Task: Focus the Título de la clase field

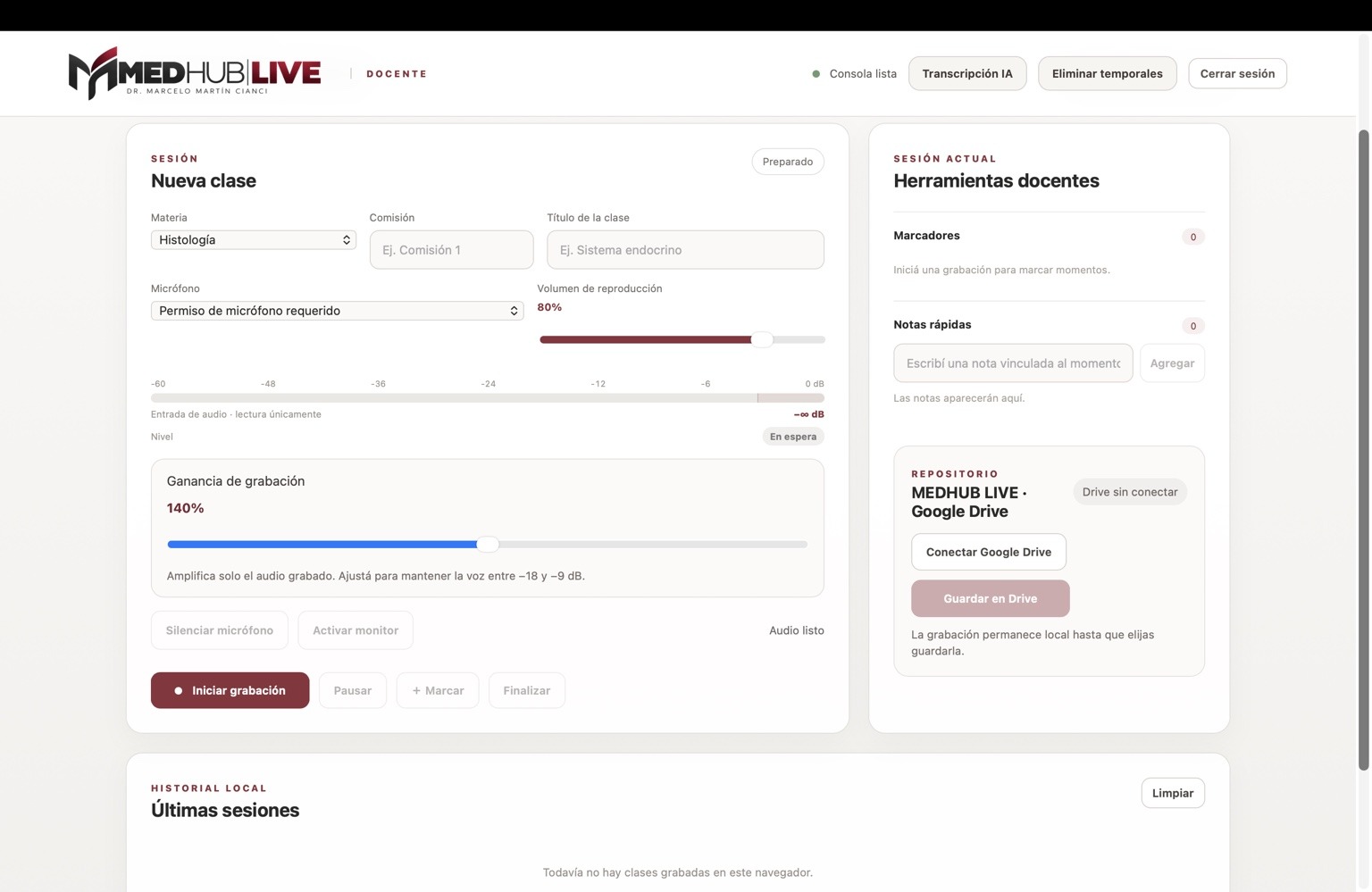Action: click(x=685, y=250)
